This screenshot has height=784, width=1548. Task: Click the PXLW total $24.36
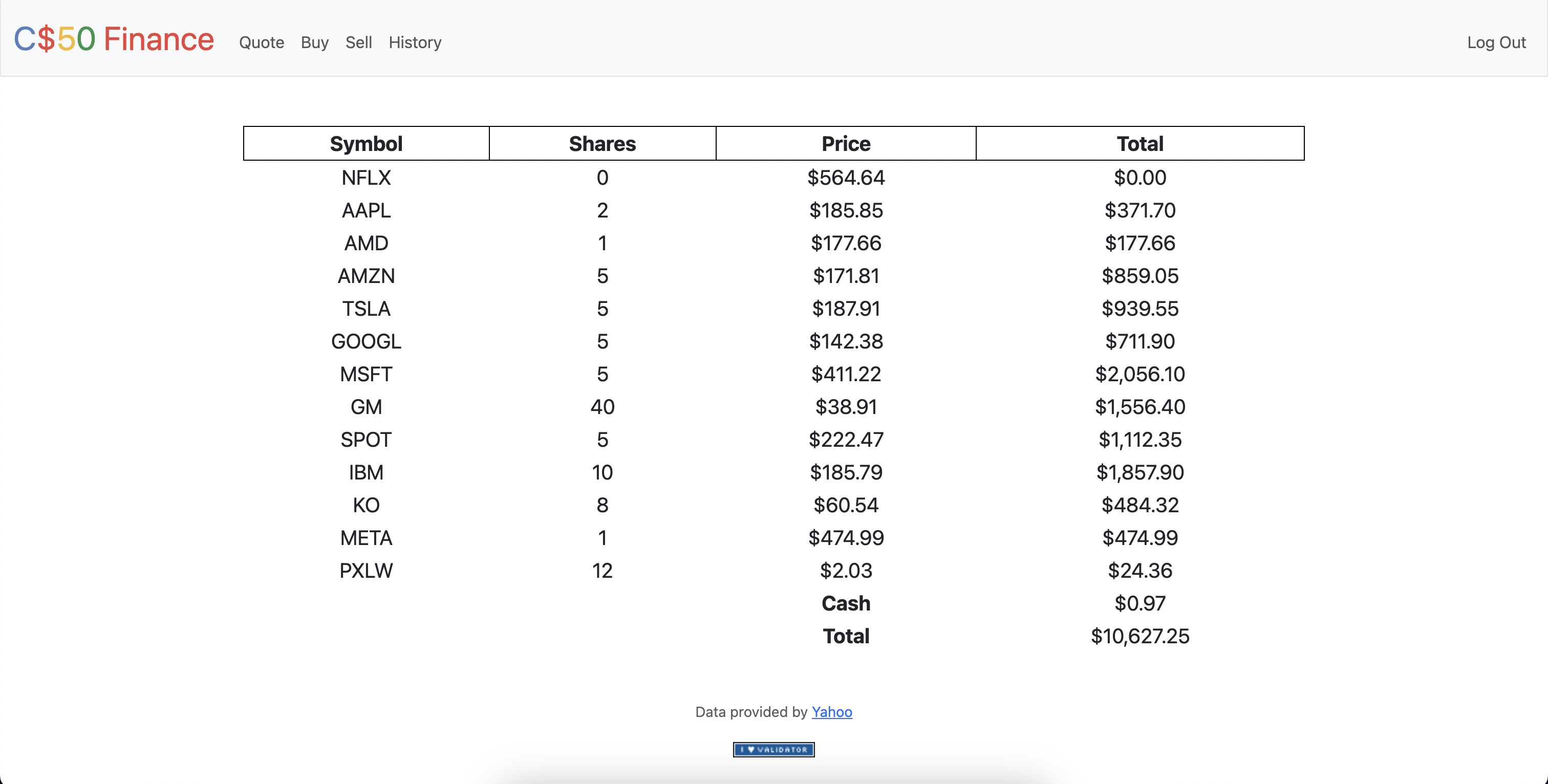coord(1139,570)
